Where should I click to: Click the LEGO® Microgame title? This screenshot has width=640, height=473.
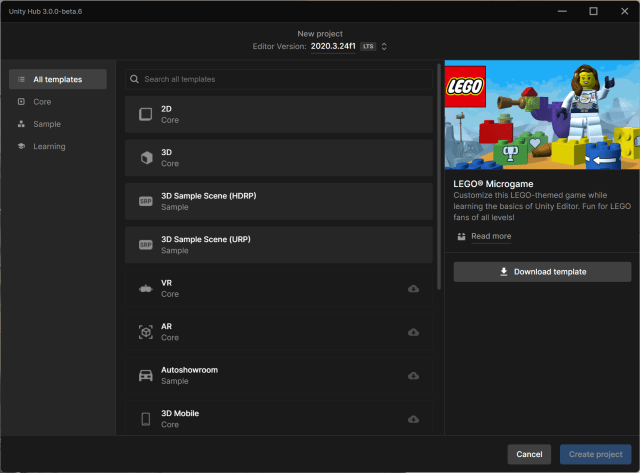493,184
